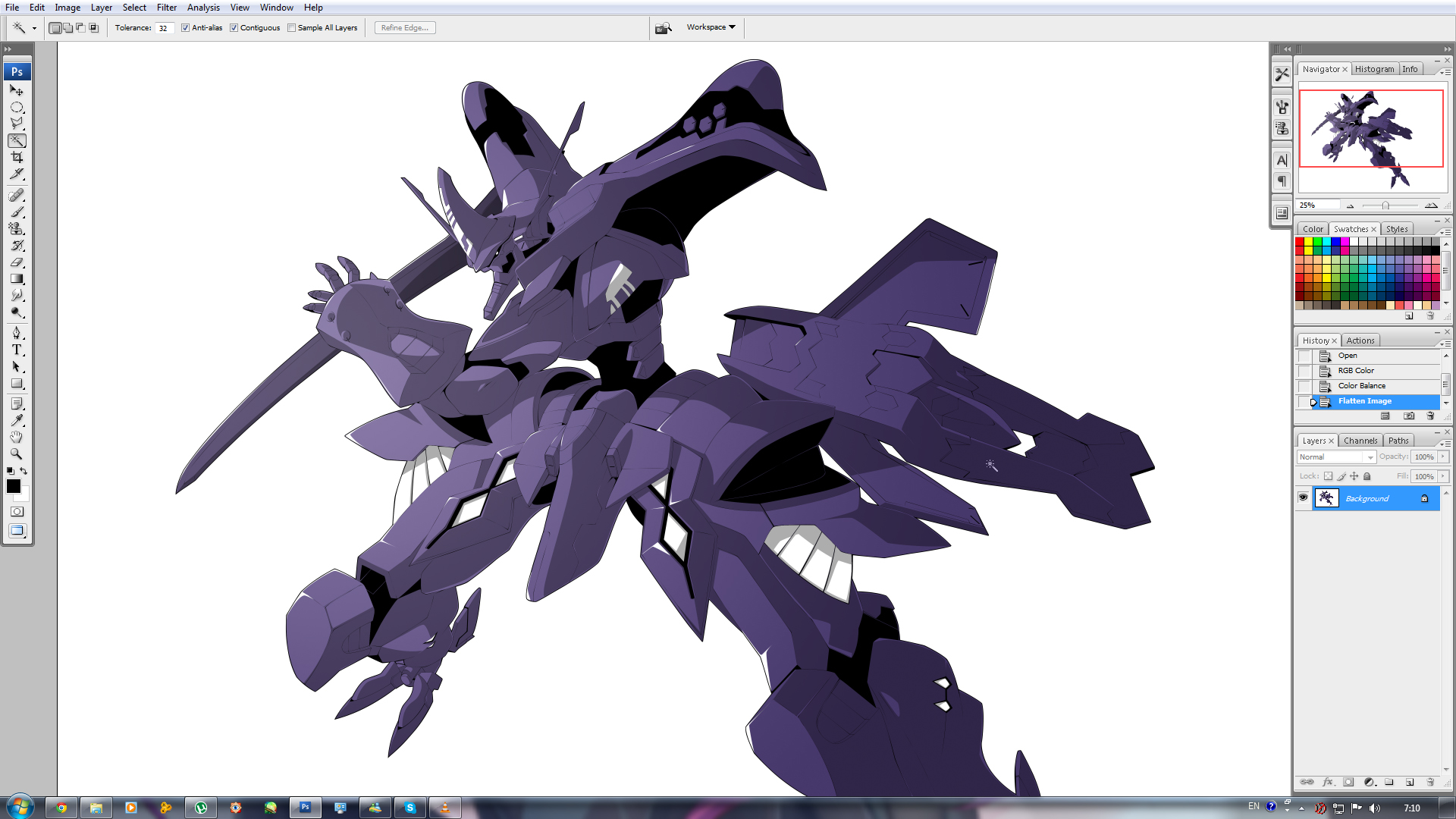The width and height of the screenshot is (1456, 819).
Task: Swap foreground and background colors
Action: click(24, 471)
